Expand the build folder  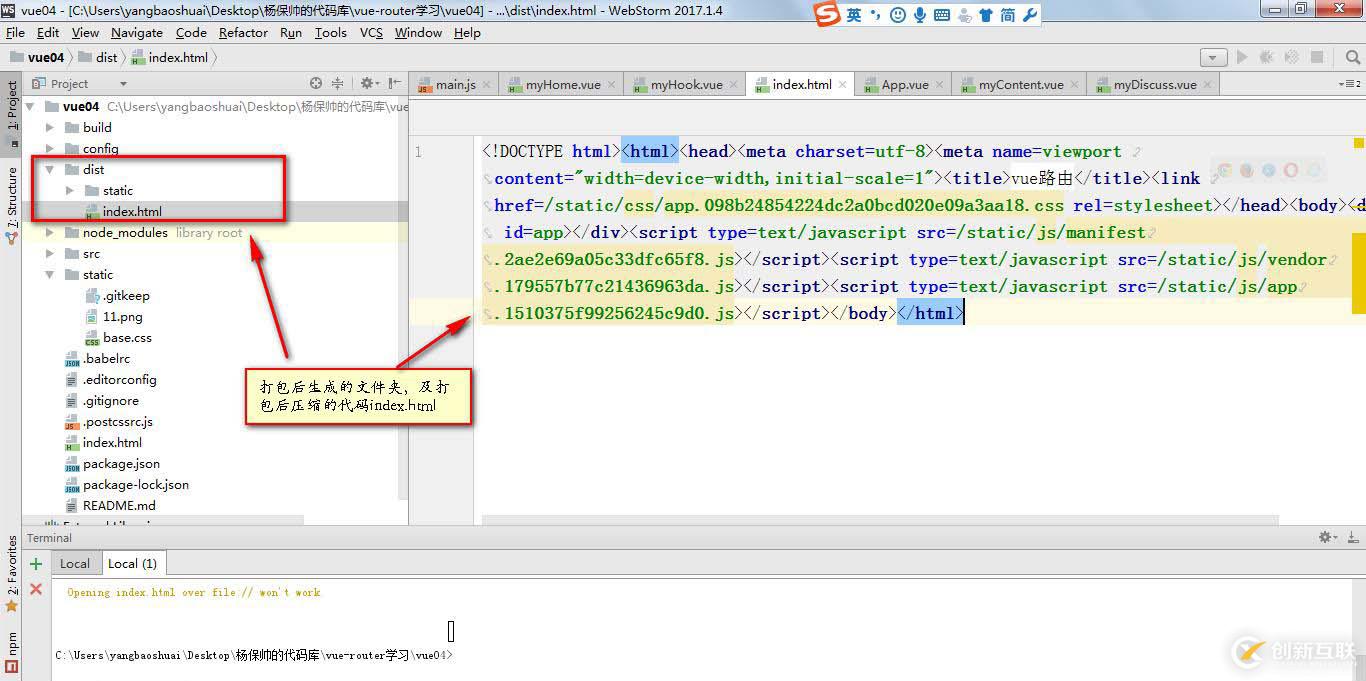[x=50, y=128]
